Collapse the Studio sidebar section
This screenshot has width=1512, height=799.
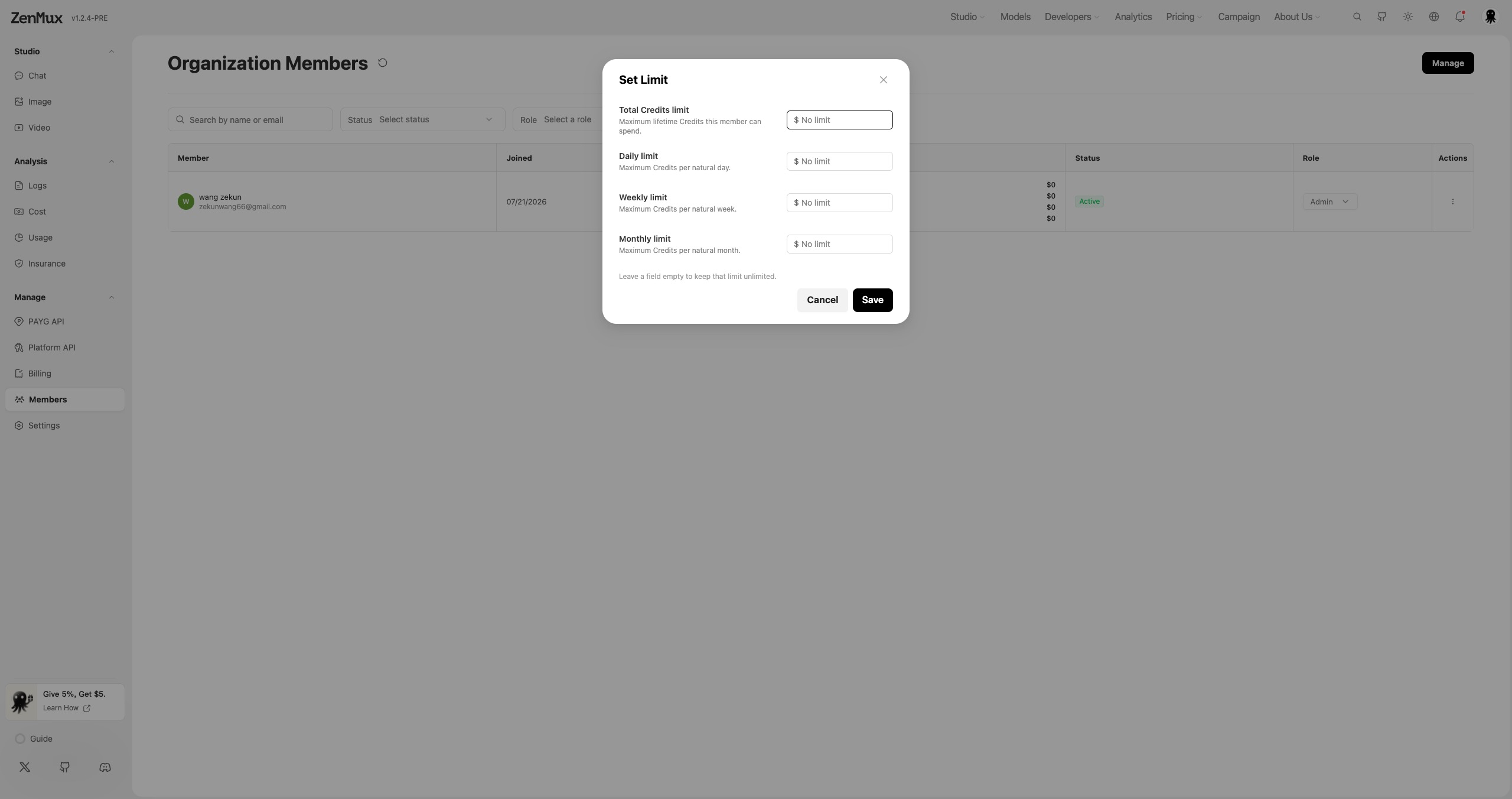(x=111, y=51)
